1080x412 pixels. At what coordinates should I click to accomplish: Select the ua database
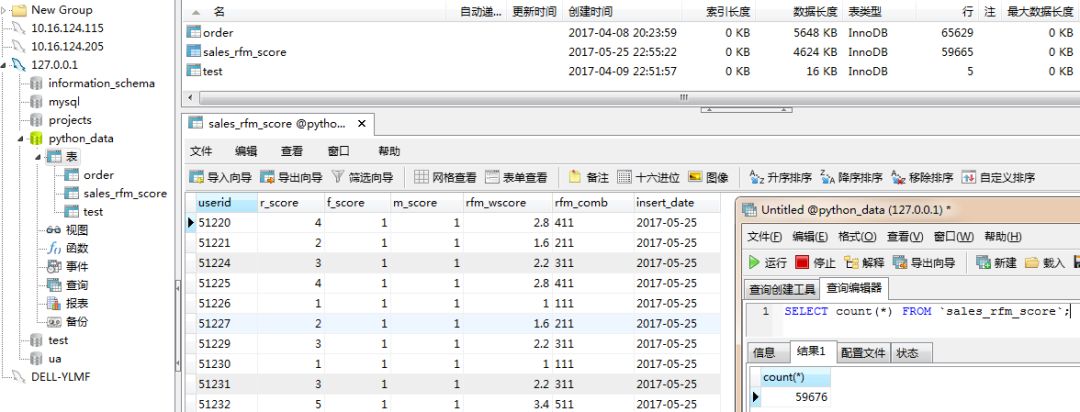pos(54,359)
